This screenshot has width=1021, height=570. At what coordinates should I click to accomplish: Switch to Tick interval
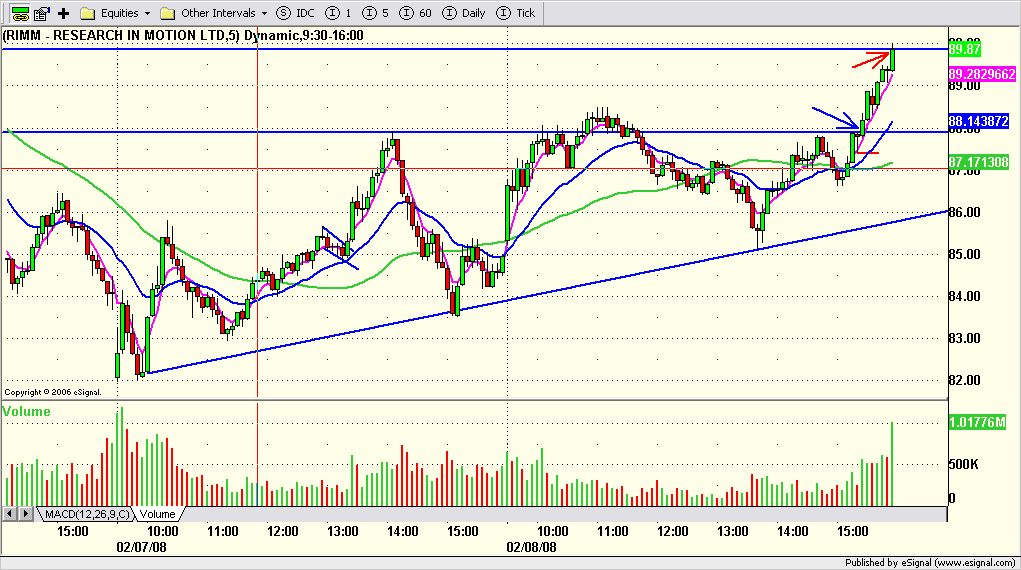tap(516, 13)
